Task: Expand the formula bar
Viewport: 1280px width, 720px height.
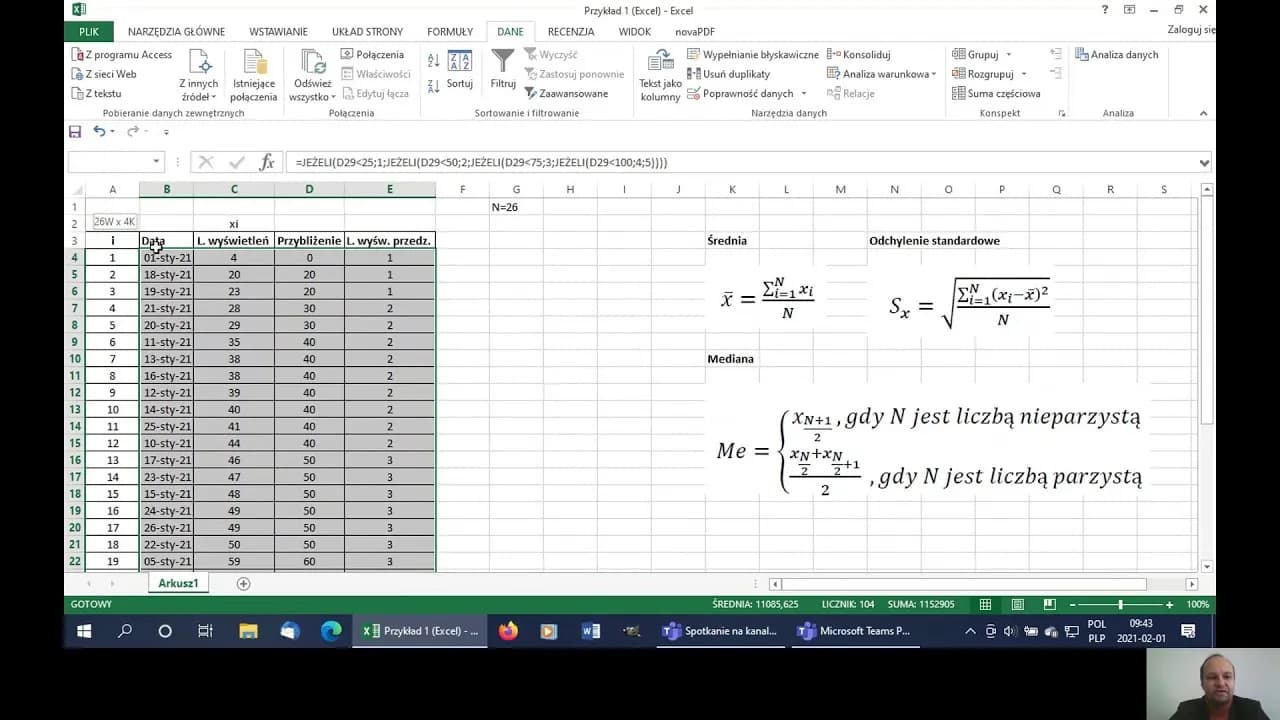Action: coord(1204,162)
